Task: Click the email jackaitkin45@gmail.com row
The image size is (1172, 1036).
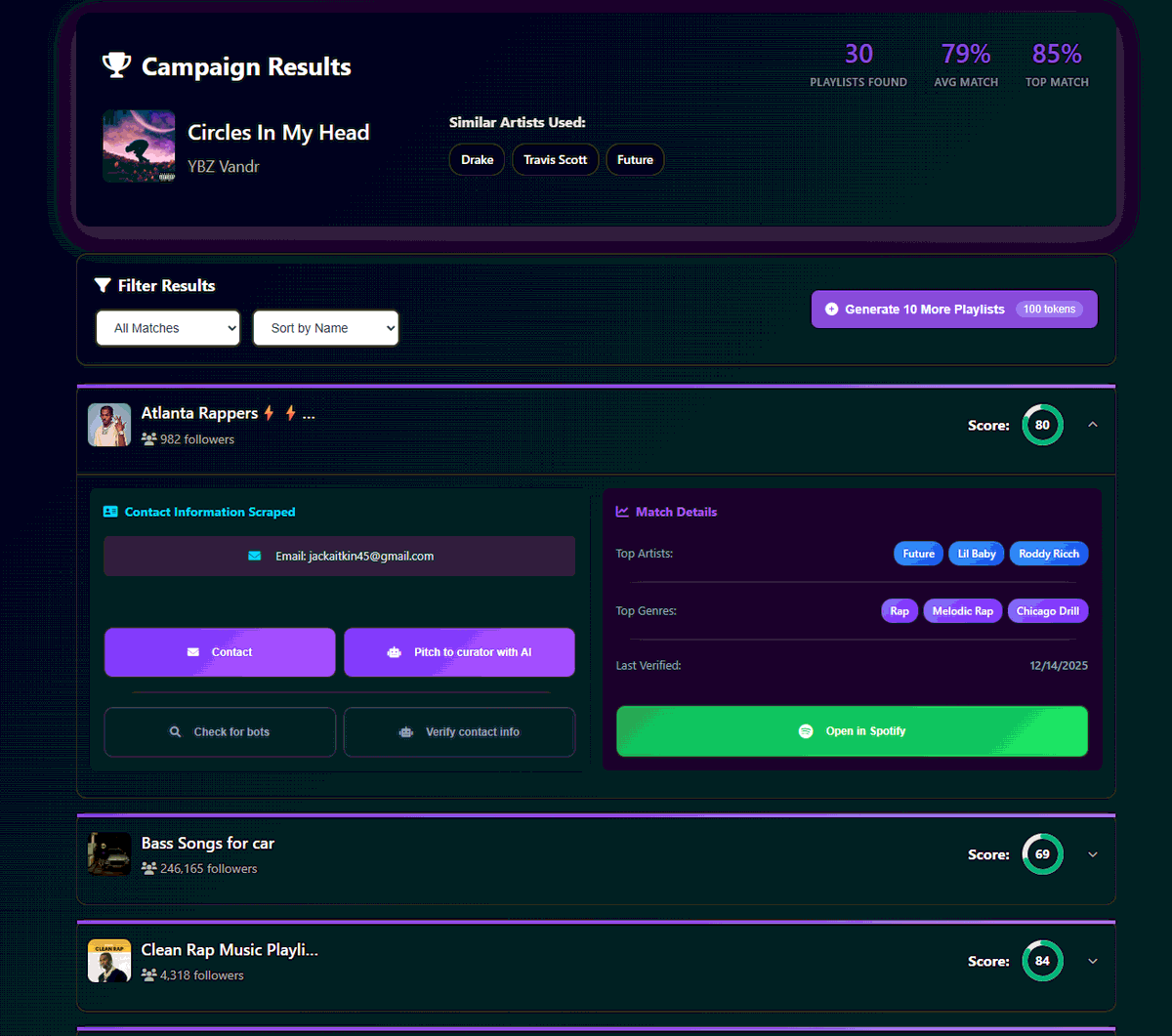Action: click(x=340, y=556)
